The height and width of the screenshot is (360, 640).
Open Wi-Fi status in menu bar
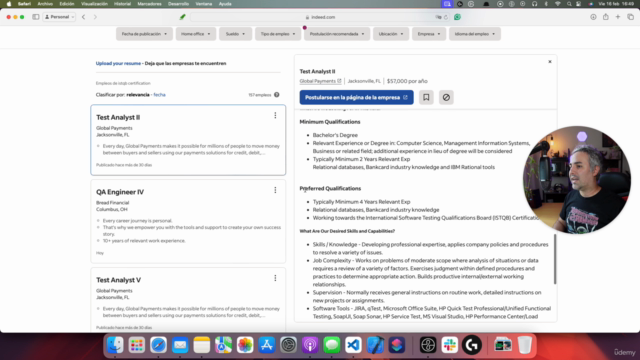[x=558, y=4]
